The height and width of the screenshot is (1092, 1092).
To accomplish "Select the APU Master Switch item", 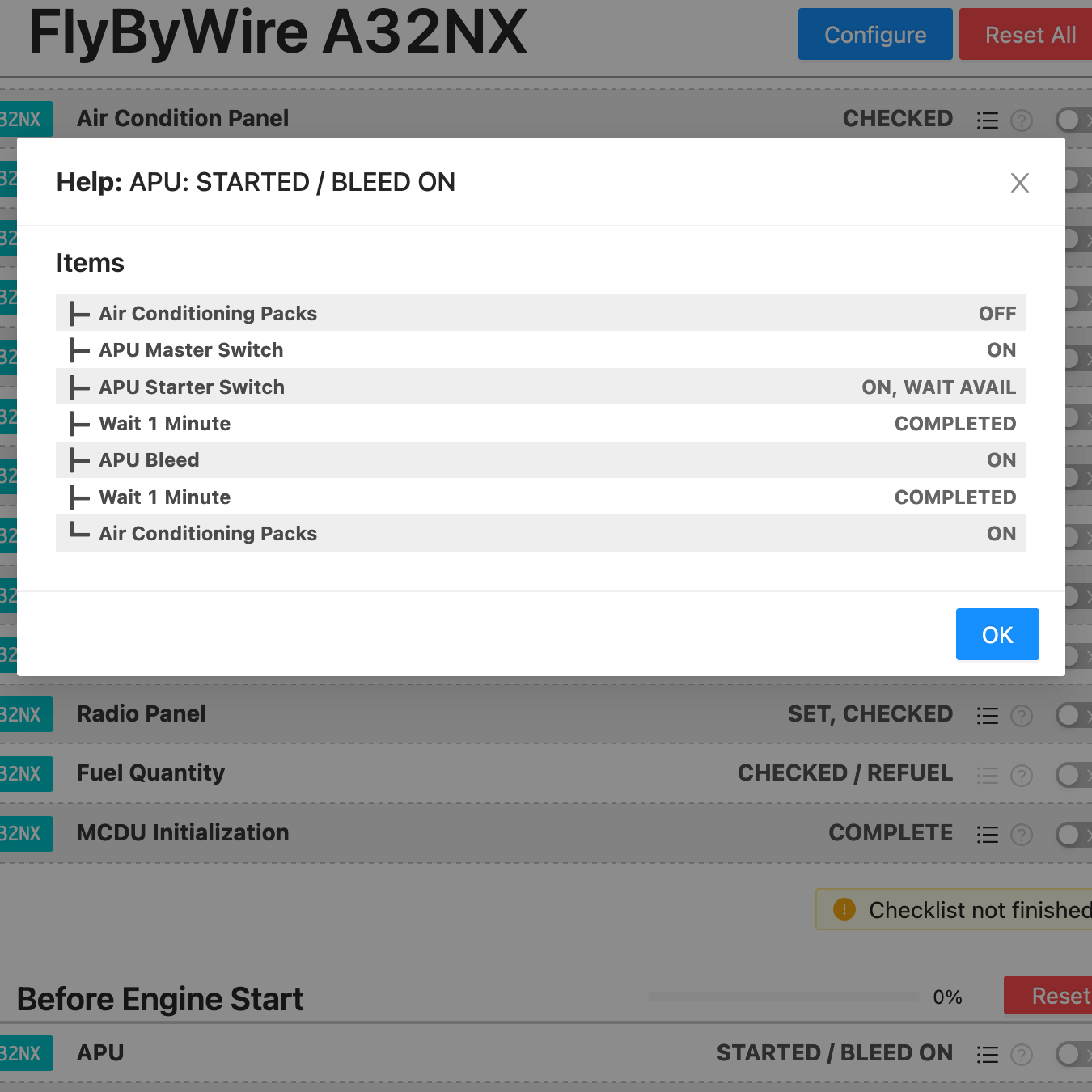I will click(541, 349).
